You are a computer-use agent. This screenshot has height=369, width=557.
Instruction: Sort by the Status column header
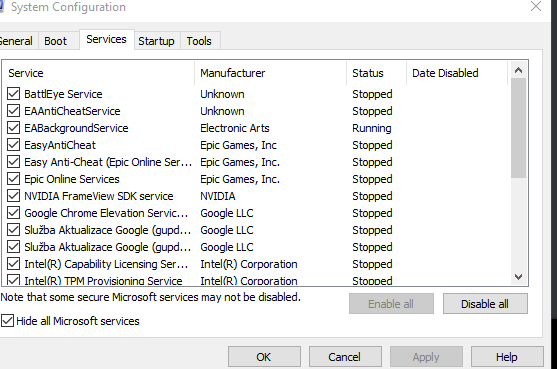click(x=377, y=73)
